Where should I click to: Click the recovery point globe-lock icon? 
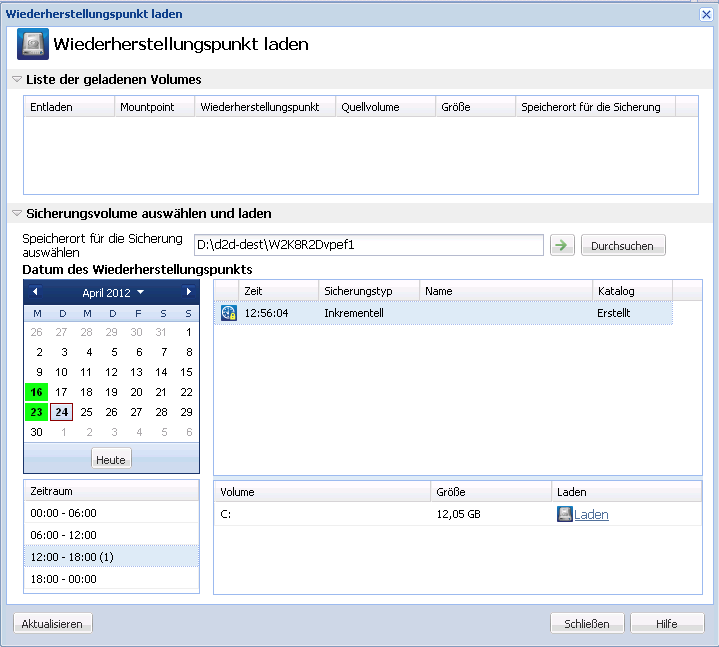[228, 313]
